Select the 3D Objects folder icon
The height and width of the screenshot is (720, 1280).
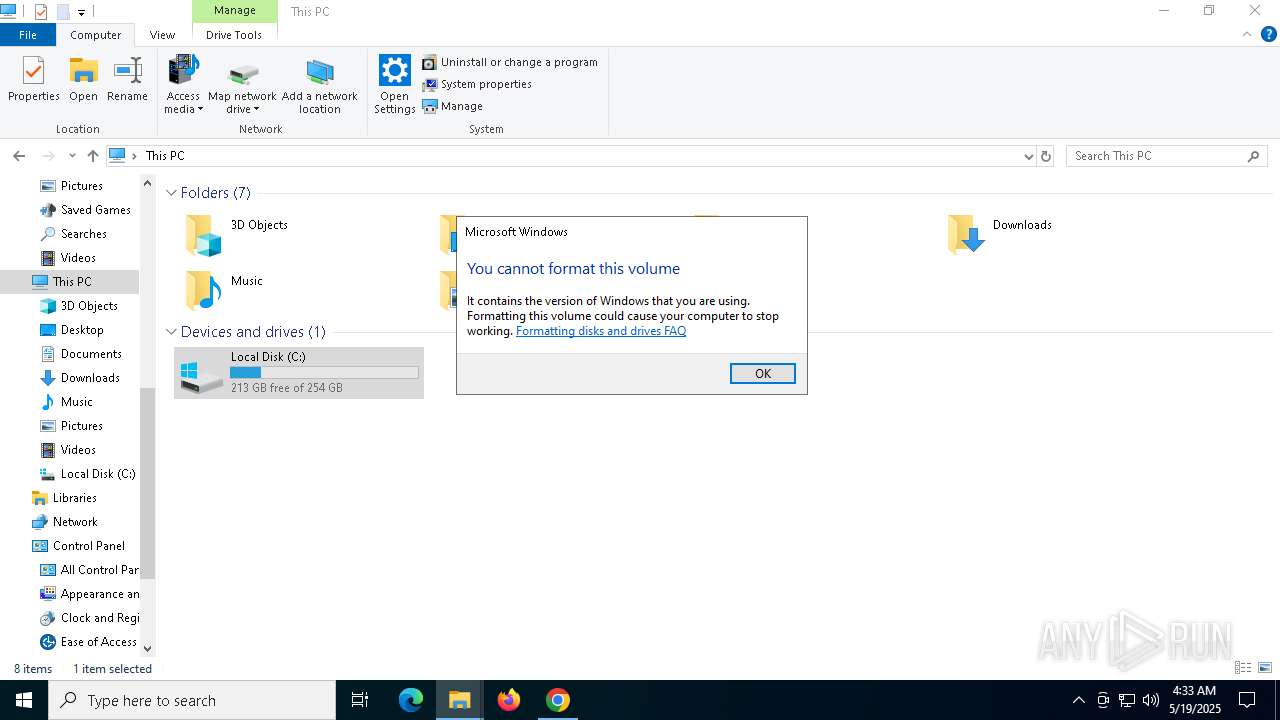pyautogui.click(x=203, y=236)
